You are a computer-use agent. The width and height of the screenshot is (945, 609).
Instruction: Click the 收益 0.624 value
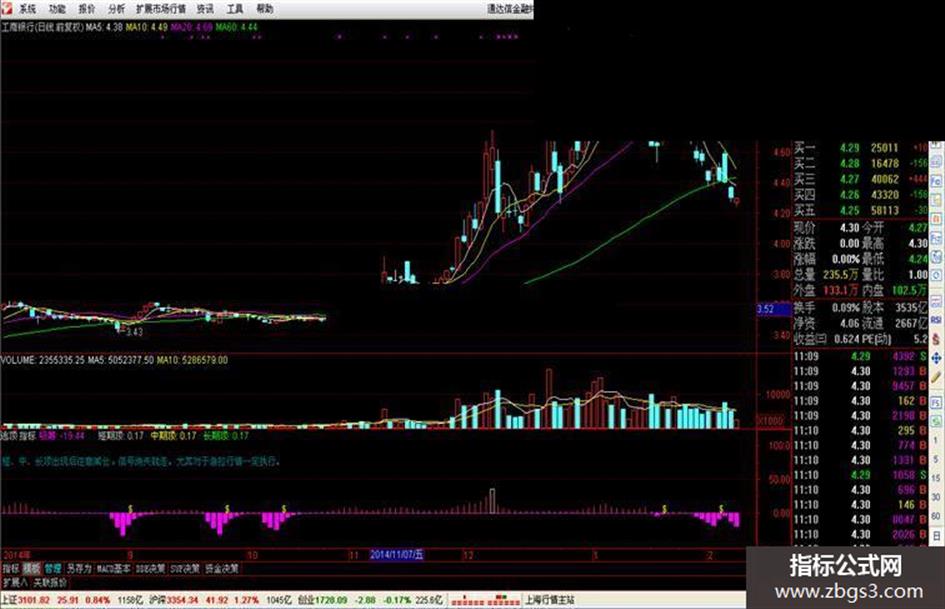click(x=847, y=339)
